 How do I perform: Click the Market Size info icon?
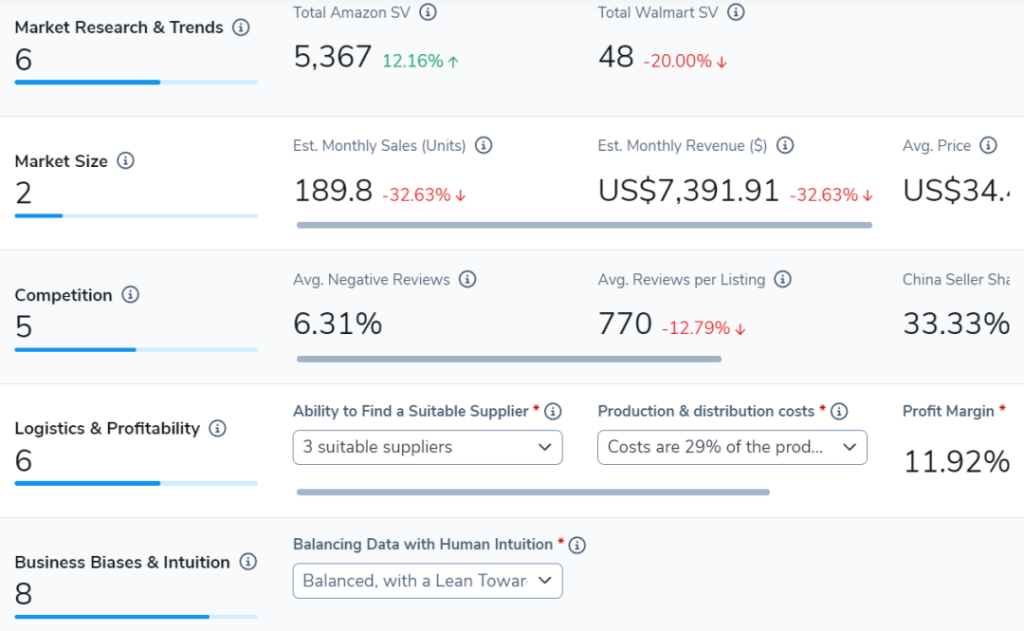(126, 161)
